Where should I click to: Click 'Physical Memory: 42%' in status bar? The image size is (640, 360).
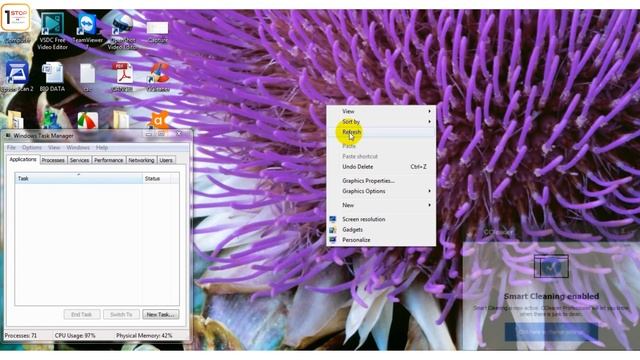click(x=144, y=336)
